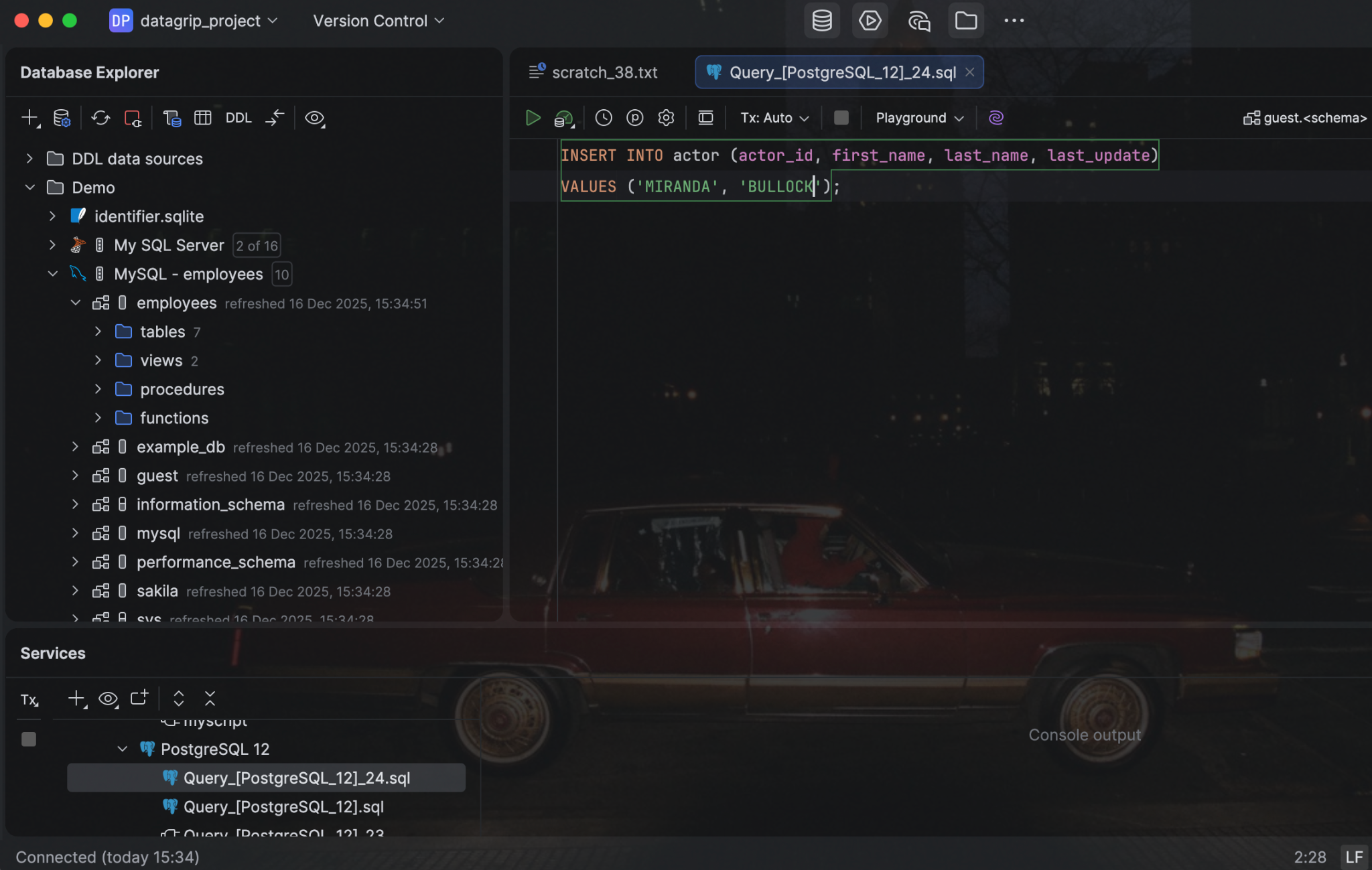Image resolution: width=1372 pixels, height=870 pixels.
Task: Open the query settings gear icon
Action: click(666, 118)
